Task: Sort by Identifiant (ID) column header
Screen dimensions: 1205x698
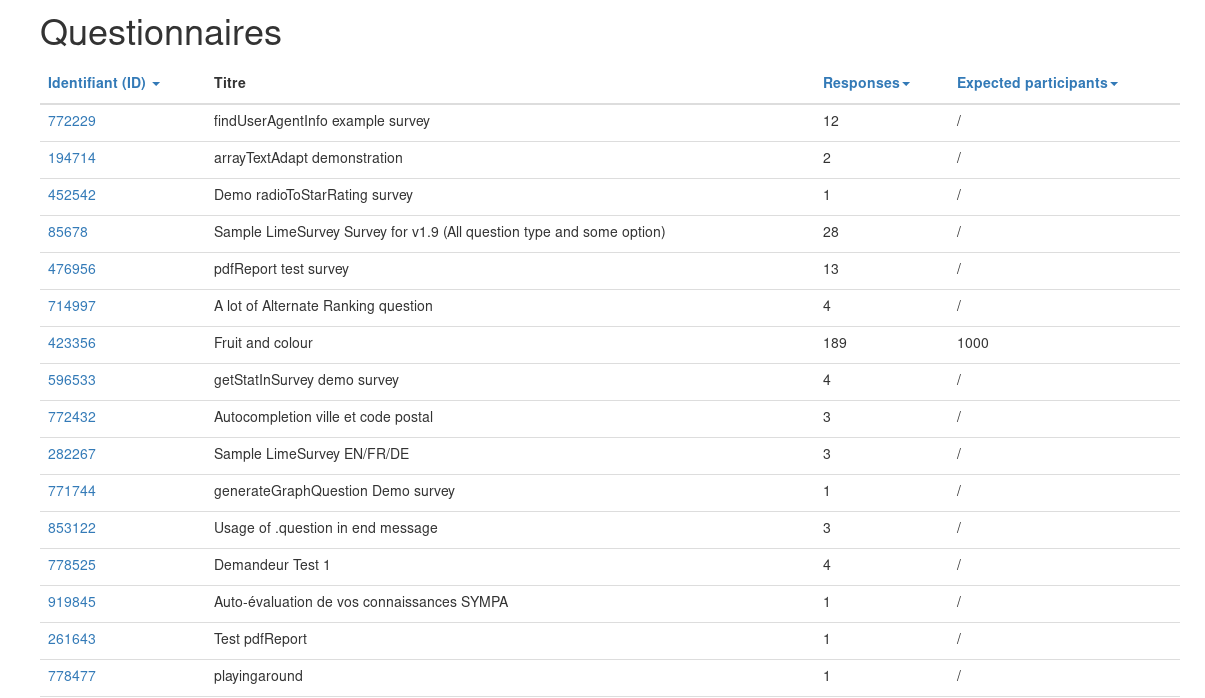Action: click(97, 84)
